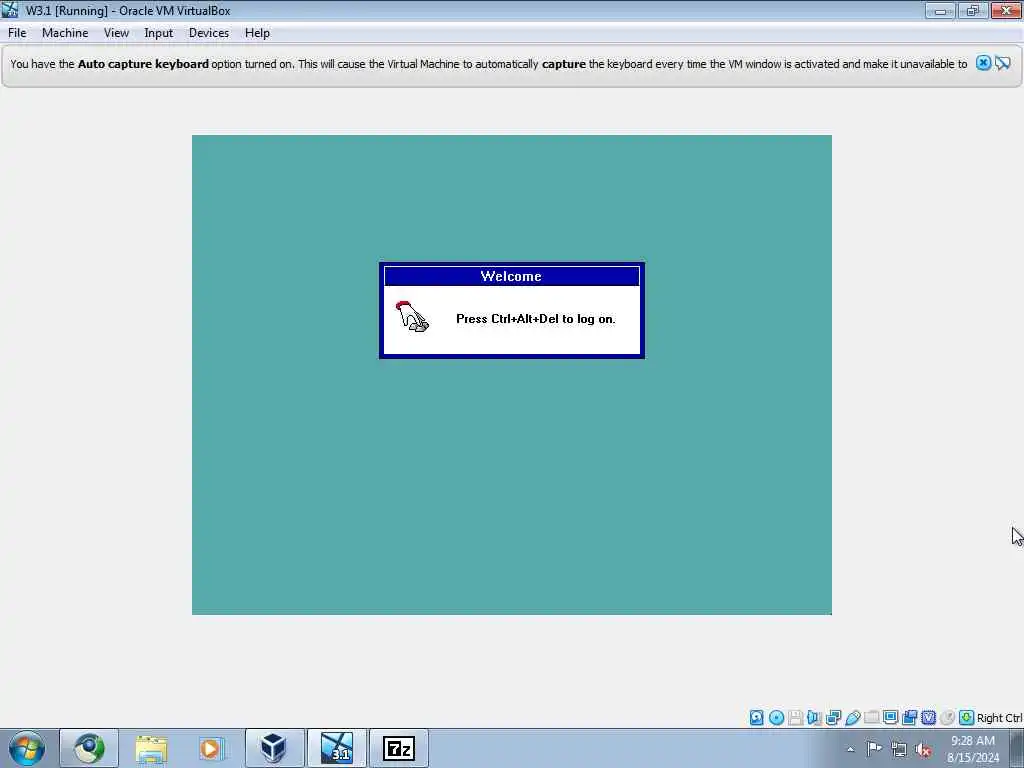Click the display settings indicator

(890, 718)
